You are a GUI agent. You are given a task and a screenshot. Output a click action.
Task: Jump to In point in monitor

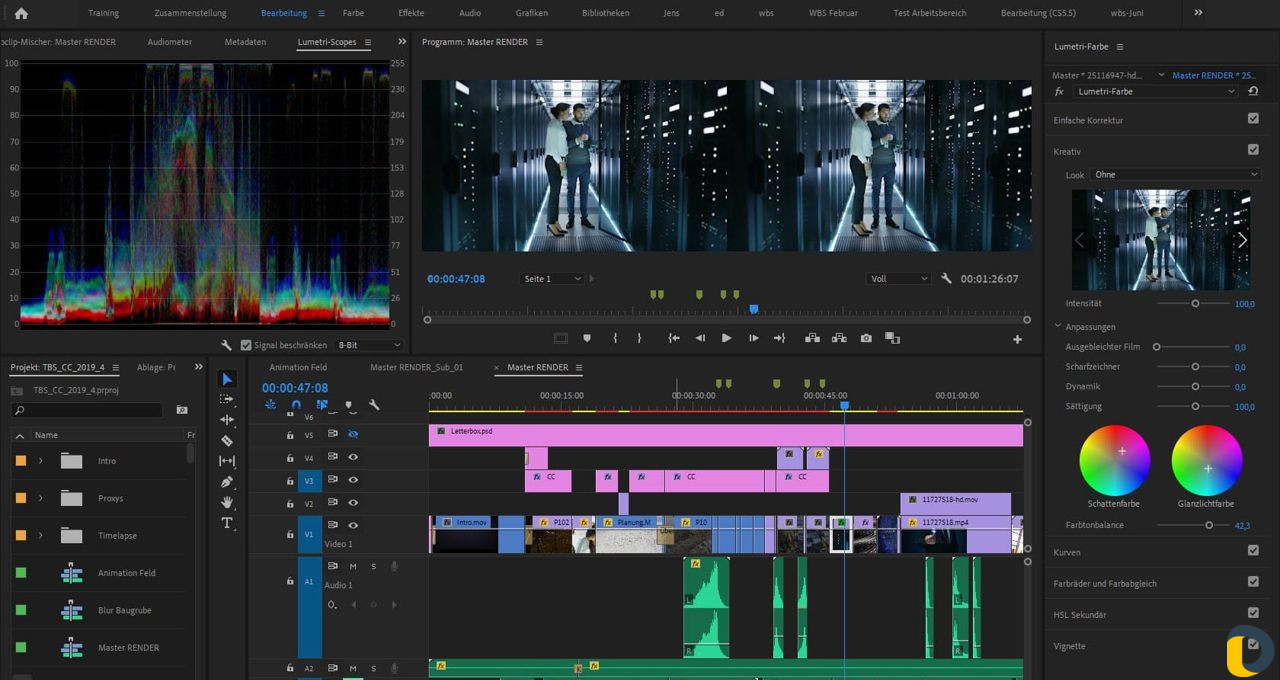(674, 338)
